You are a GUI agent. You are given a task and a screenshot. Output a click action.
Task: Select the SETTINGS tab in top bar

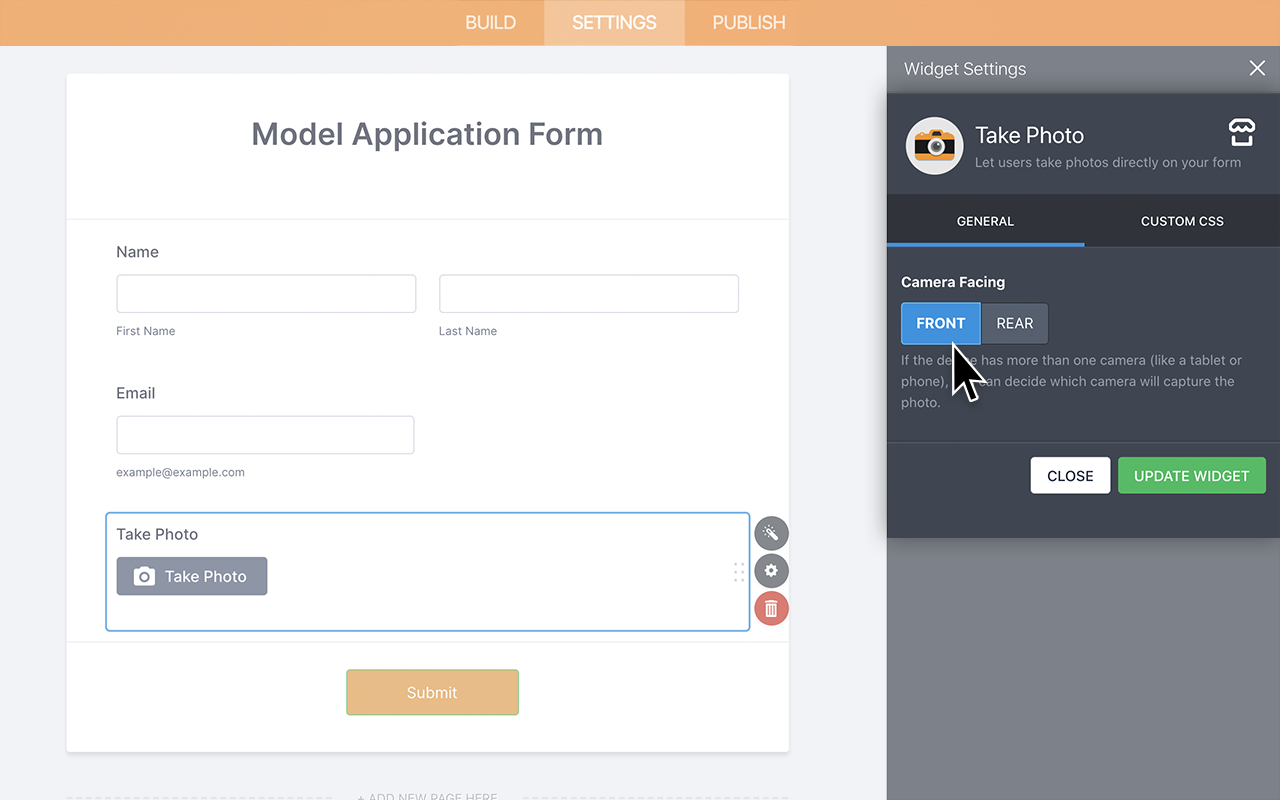tap(614, 23)
